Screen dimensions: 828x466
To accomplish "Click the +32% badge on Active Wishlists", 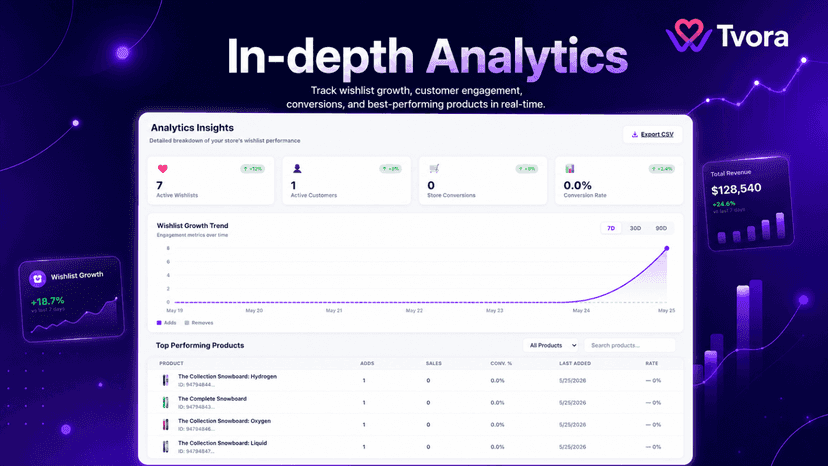I will pyautogui.click(x=252, y=169).
